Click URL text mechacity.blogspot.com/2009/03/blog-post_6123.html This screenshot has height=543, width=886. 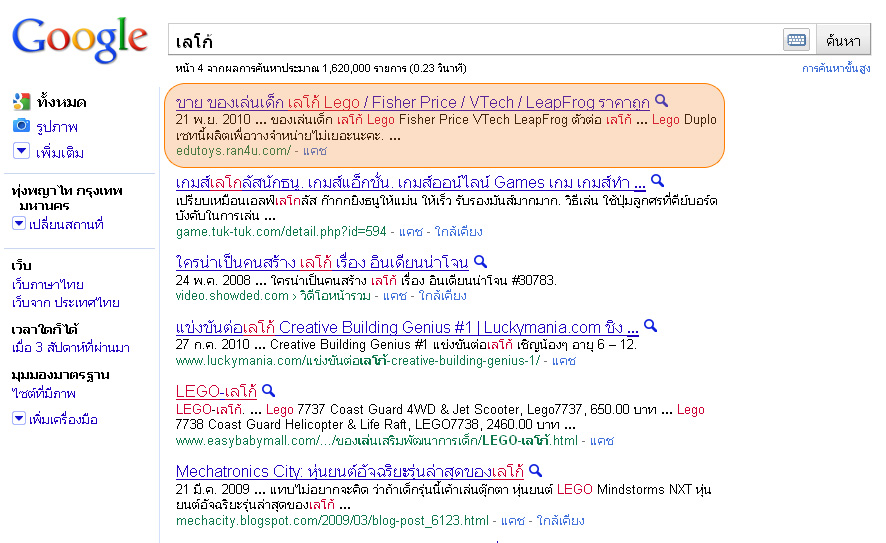(332, 520)
